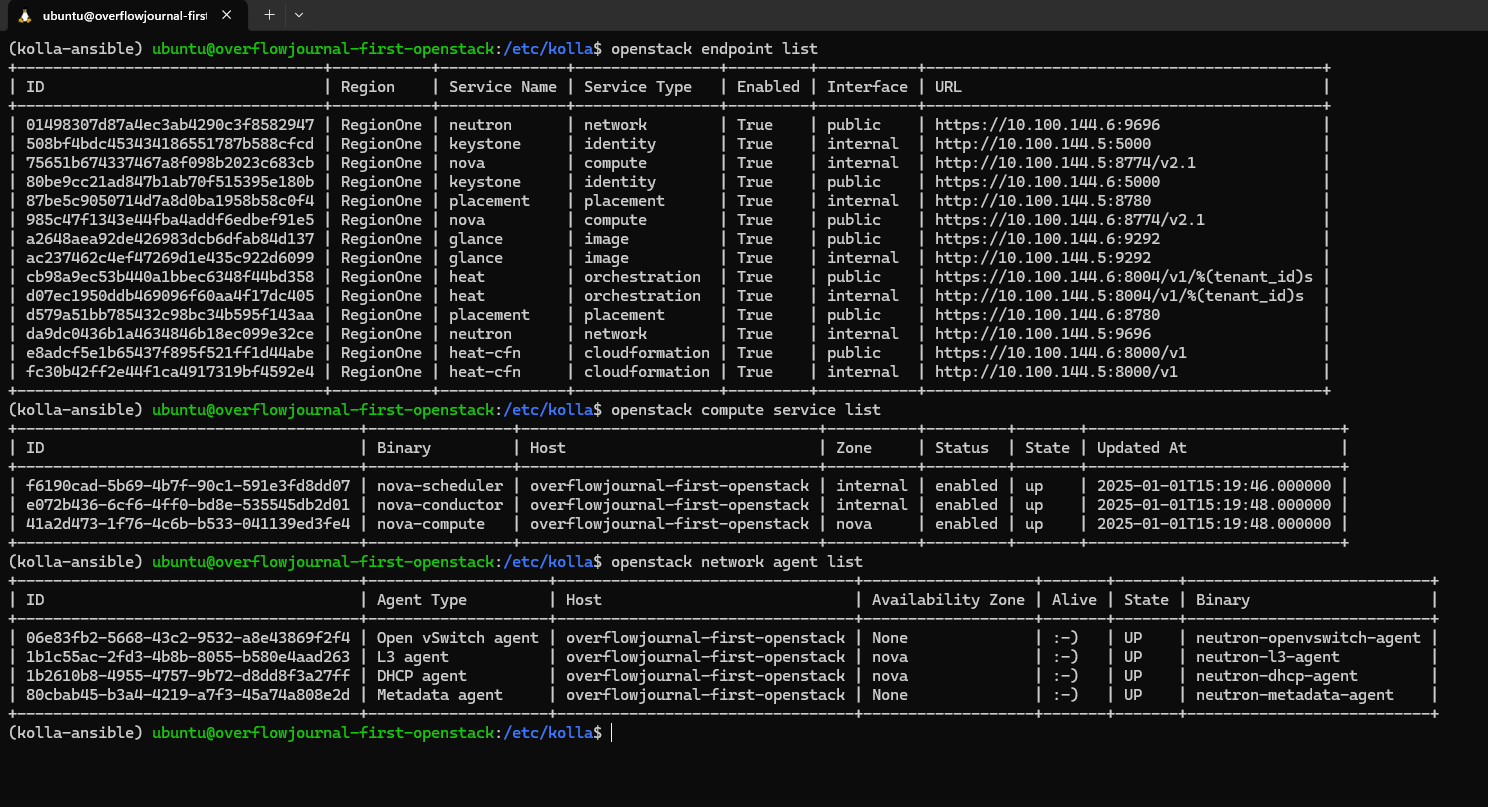Viewport: 1488px width, 807px height.
Task: Click 'openstack network agent list' command text
Action: pos(737,562)
